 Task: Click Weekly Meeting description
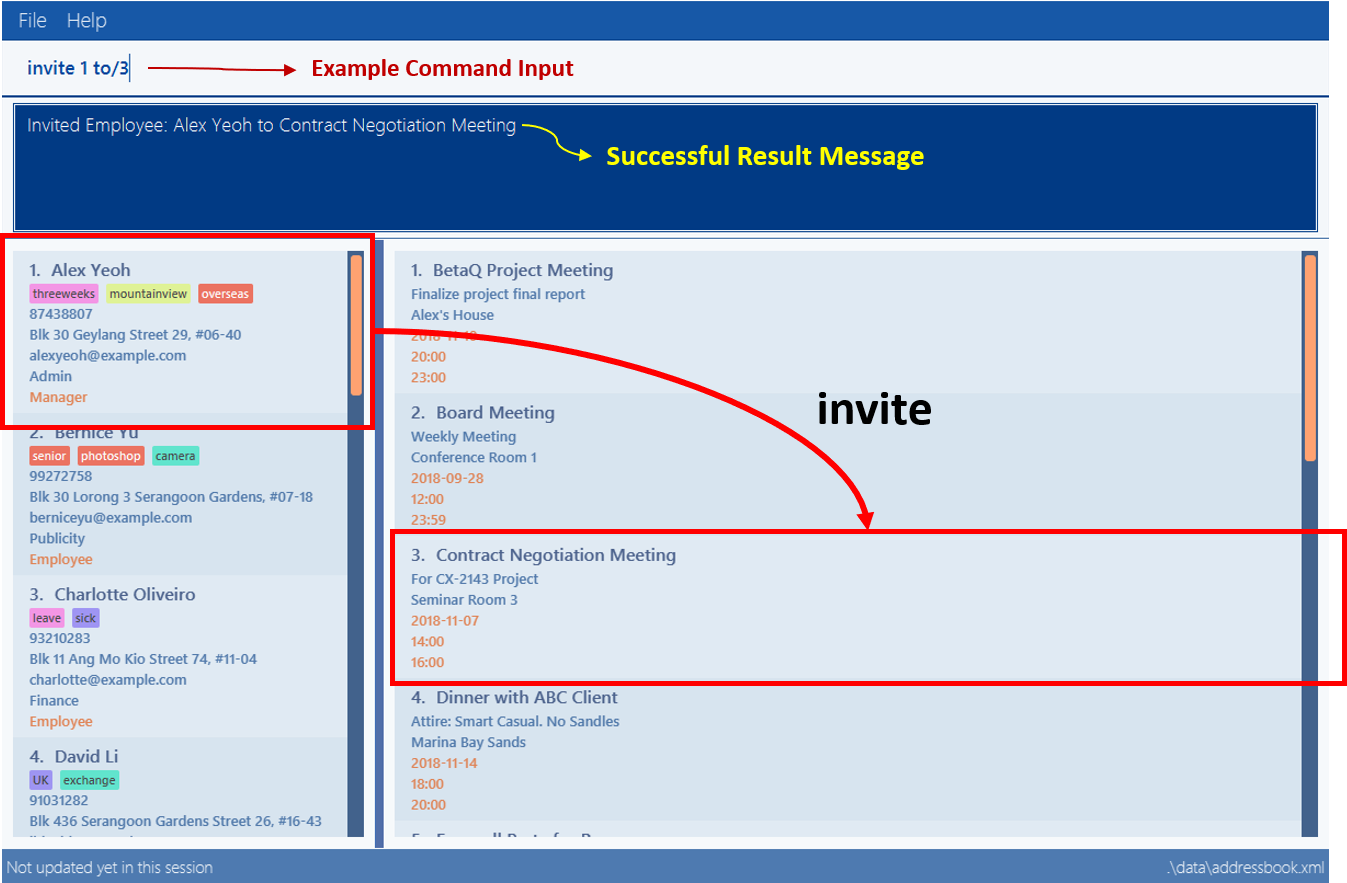[x=464, y=437]
